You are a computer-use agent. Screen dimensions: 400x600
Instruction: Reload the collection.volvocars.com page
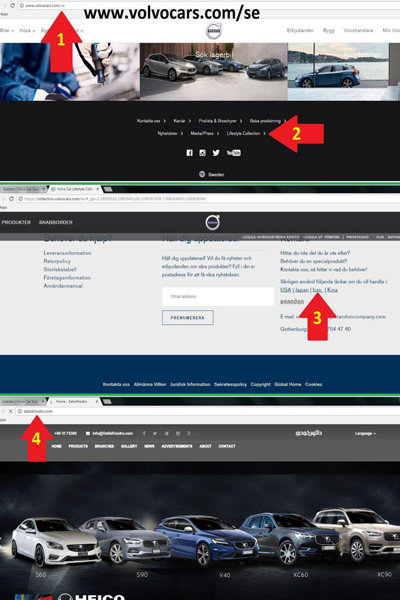pyautogui.click(x=11, y=199)
